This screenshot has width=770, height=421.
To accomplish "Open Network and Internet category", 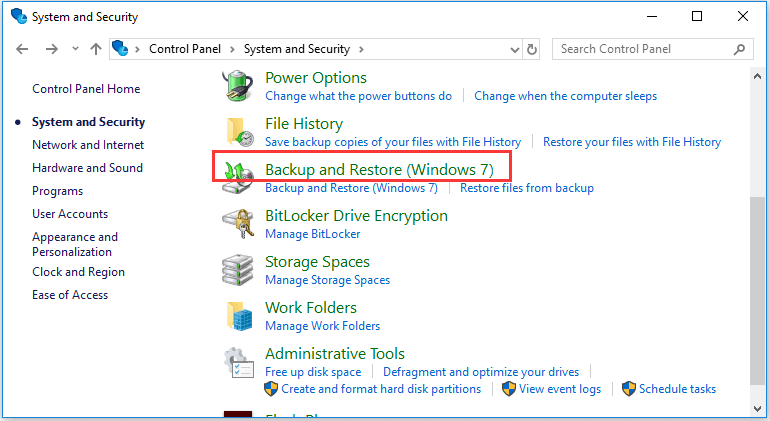I will (x=81, y=145).
